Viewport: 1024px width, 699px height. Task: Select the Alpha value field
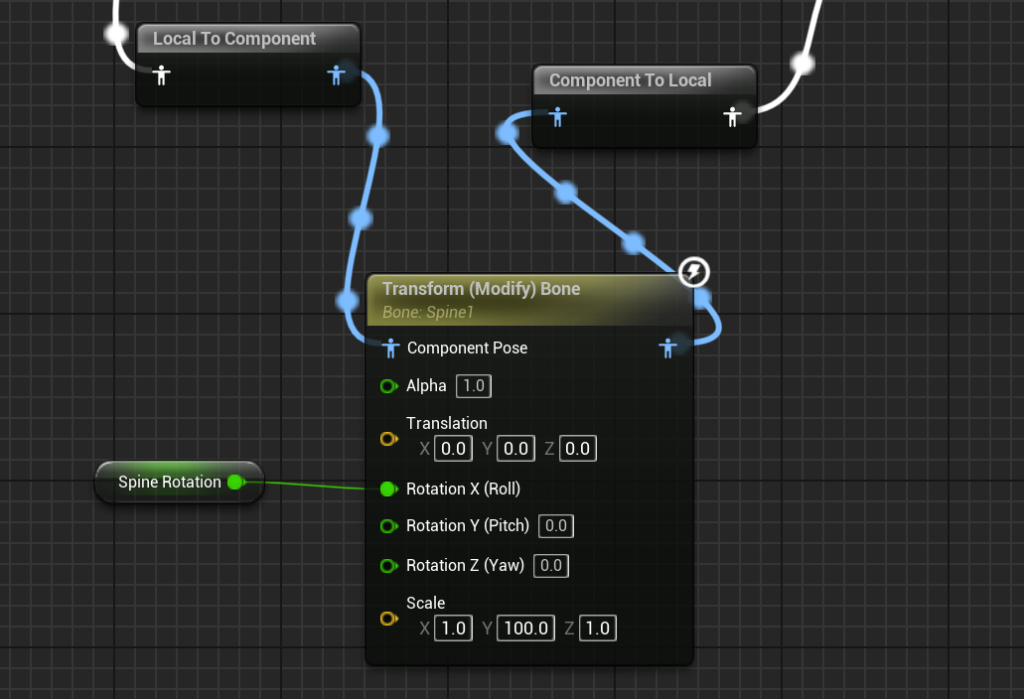(474, 386)
